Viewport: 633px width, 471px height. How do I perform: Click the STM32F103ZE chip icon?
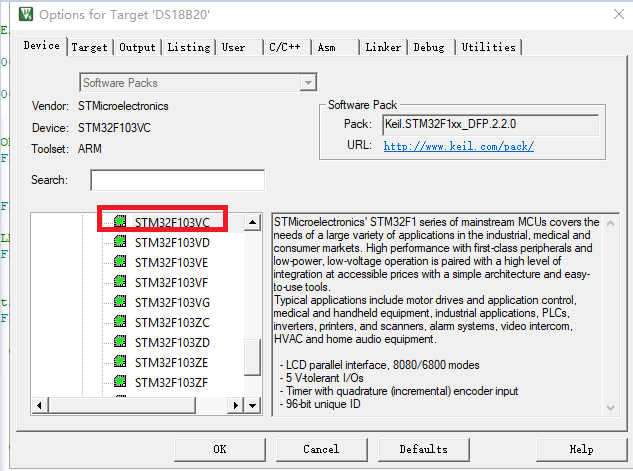pos(120,362)
